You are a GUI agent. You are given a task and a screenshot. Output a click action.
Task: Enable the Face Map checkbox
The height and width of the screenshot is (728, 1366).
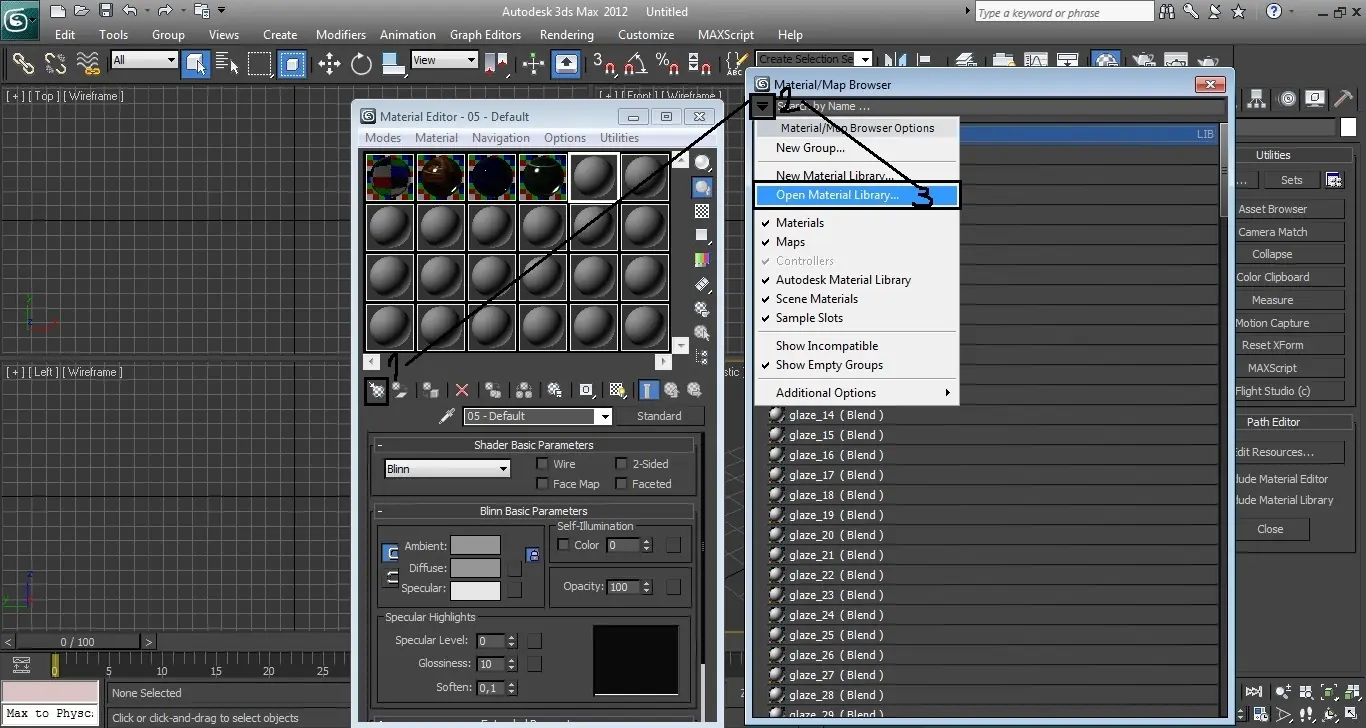(x=542, y=484)
